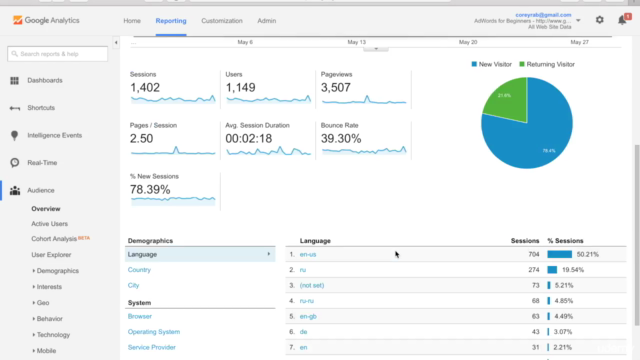Screen dimensions: 640x360
Task: Open the Audience Overview report
Action: pos(46,209)
